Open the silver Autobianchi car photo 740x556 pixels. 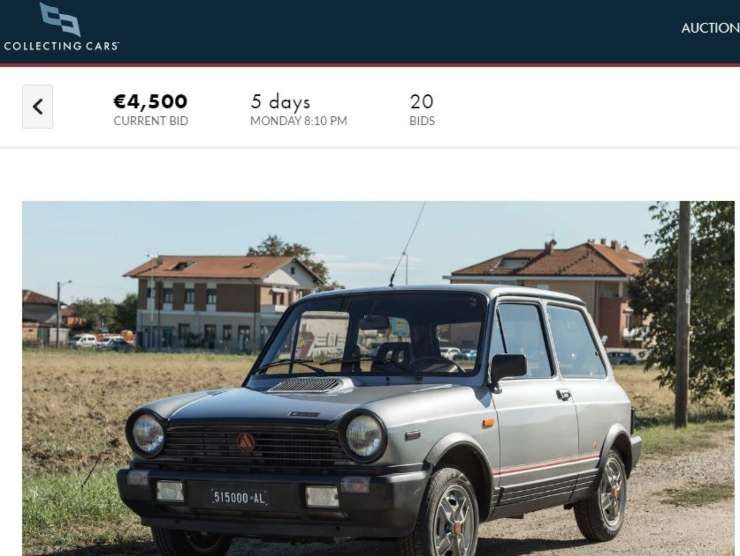378,379
